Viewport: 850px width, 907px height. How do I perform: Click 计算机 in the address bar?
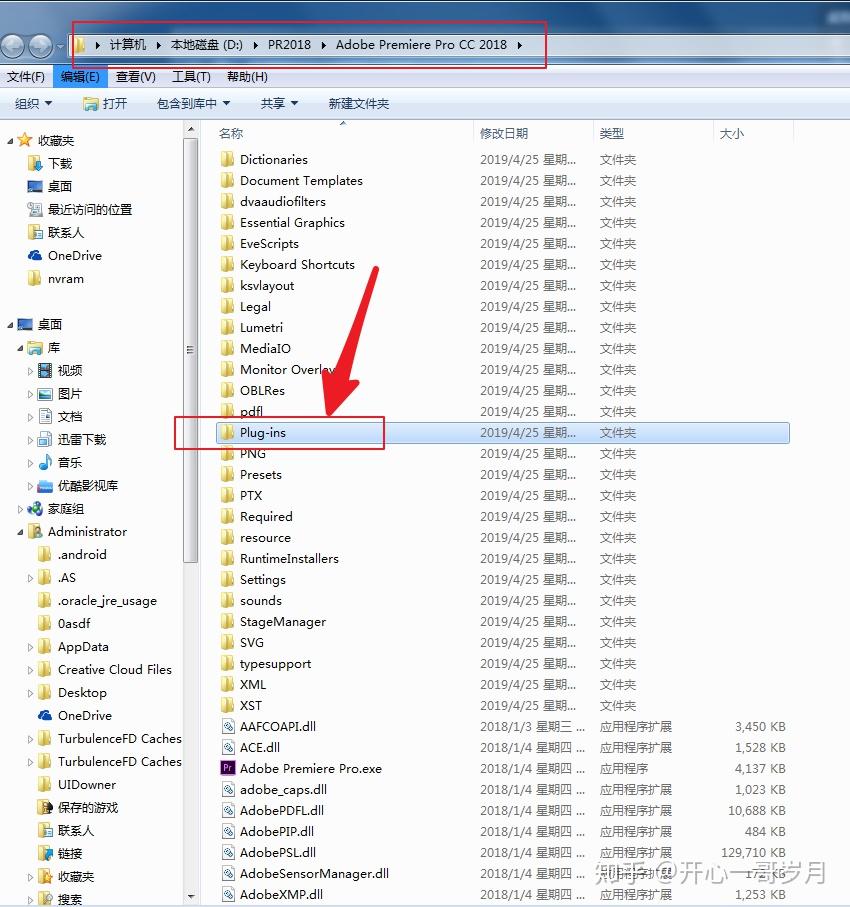[128, 45]
